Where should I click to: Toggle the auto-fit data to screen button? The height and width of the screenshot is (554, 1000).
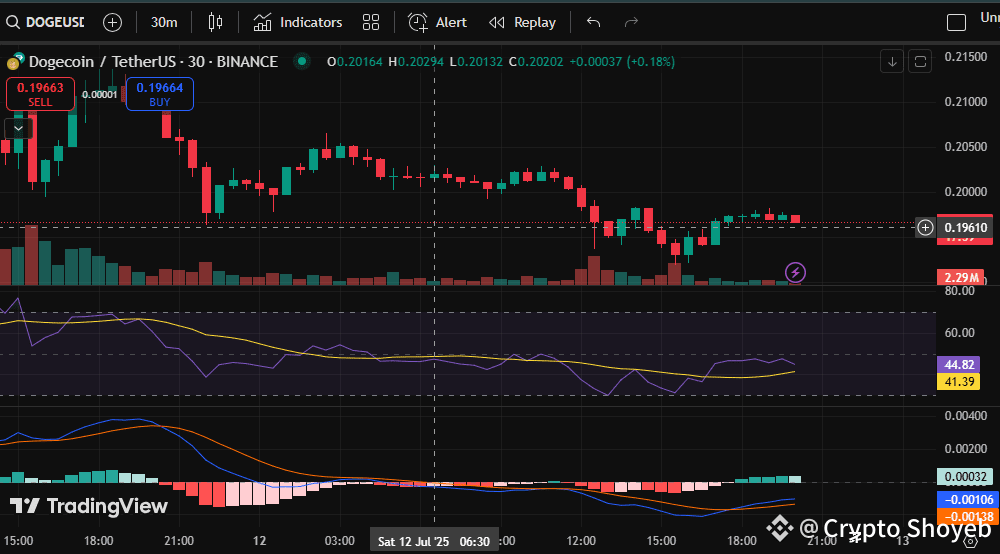(x=921, y=62)
